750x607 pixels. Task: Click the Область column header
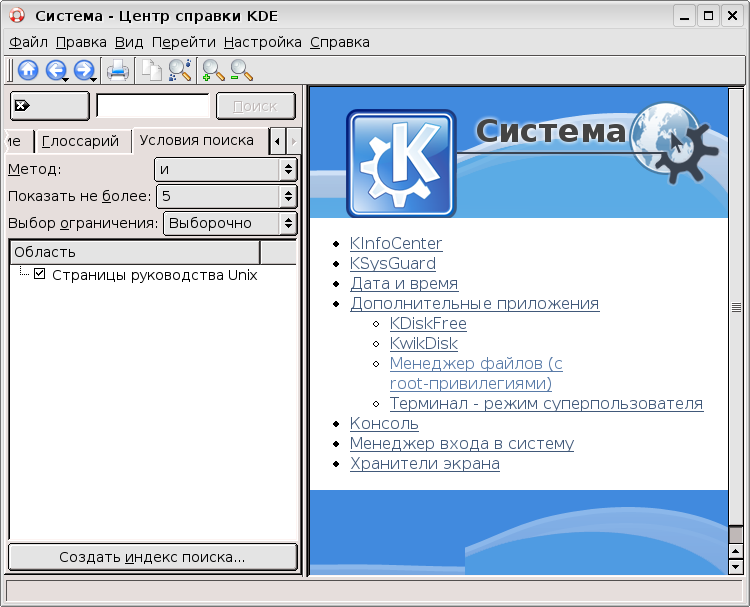135,253
